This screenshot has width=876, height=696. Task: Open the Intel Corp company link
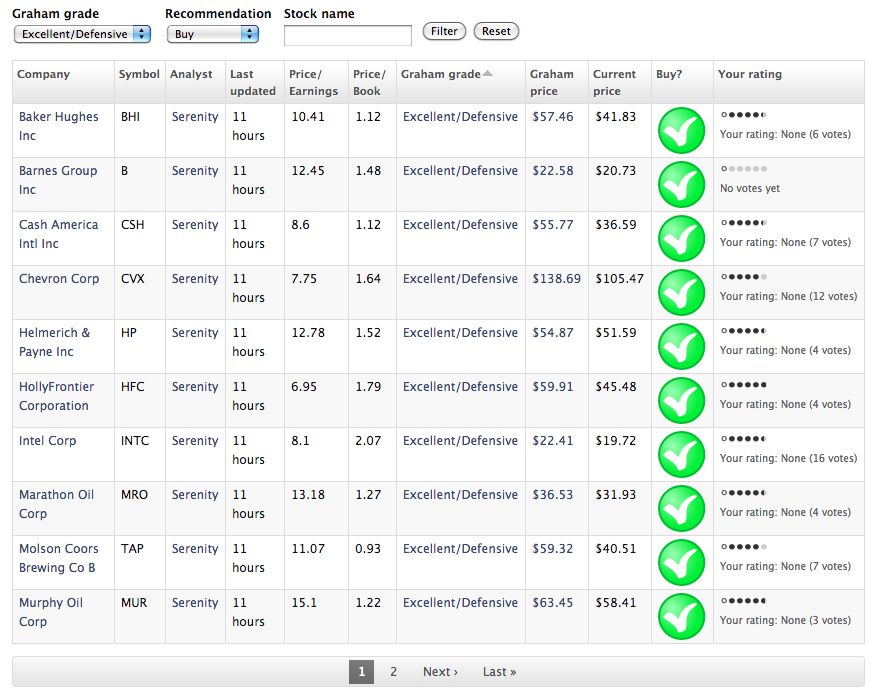47,441
